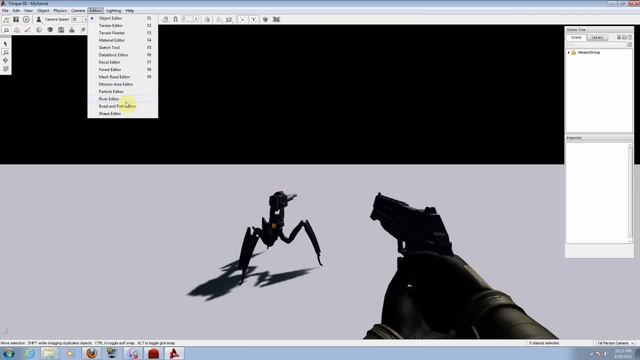Image resolution: width=640 pixels, height=360 pixels.
Task: Click the player camera figure icon
Action: pyautogui.click(x=39, y=20)
